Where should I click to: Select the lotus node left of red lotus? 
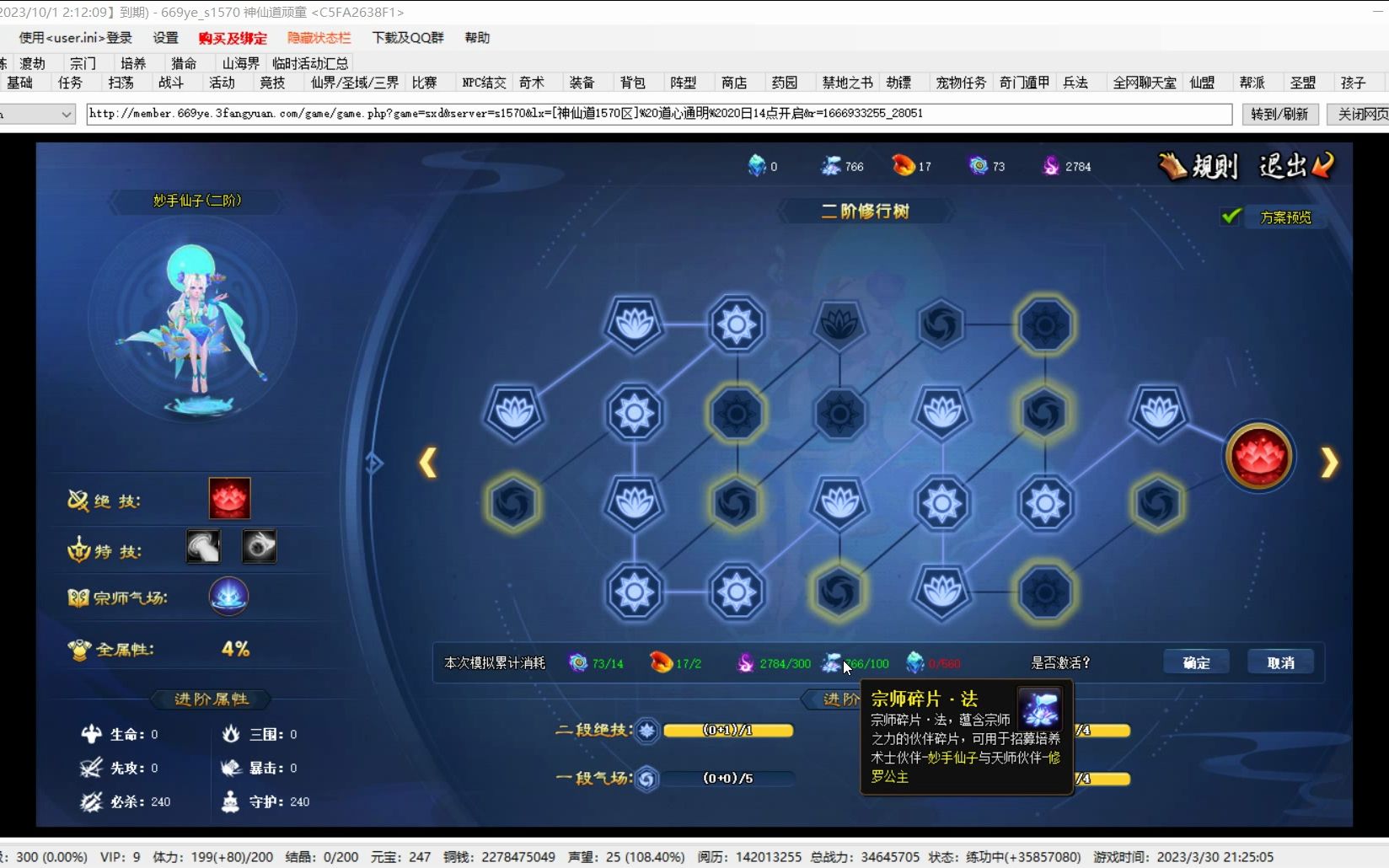click(x=1159, y=413)
